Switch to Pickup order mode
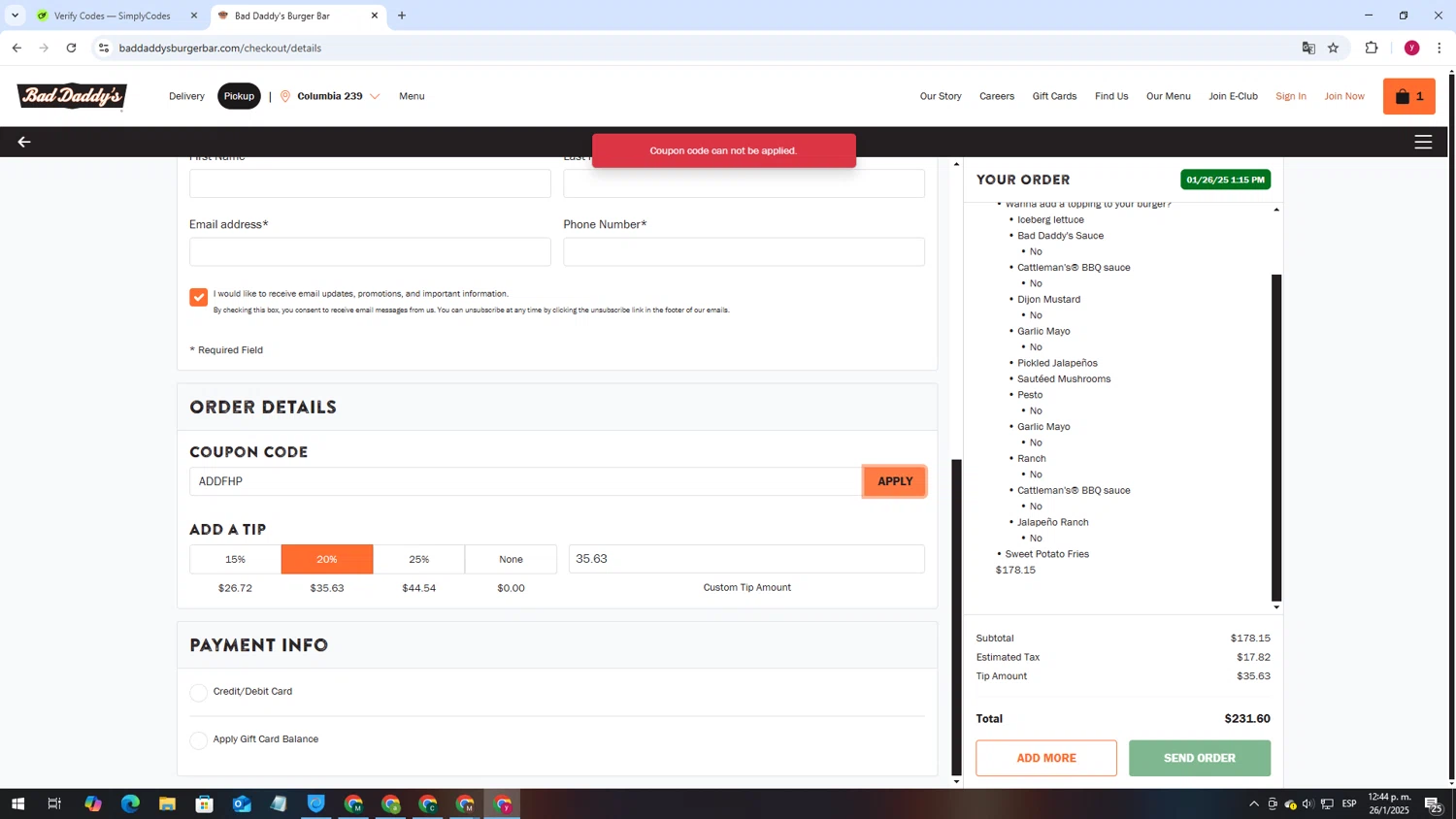This screenshot has height=819, width=1456. [x=239, y=96]
